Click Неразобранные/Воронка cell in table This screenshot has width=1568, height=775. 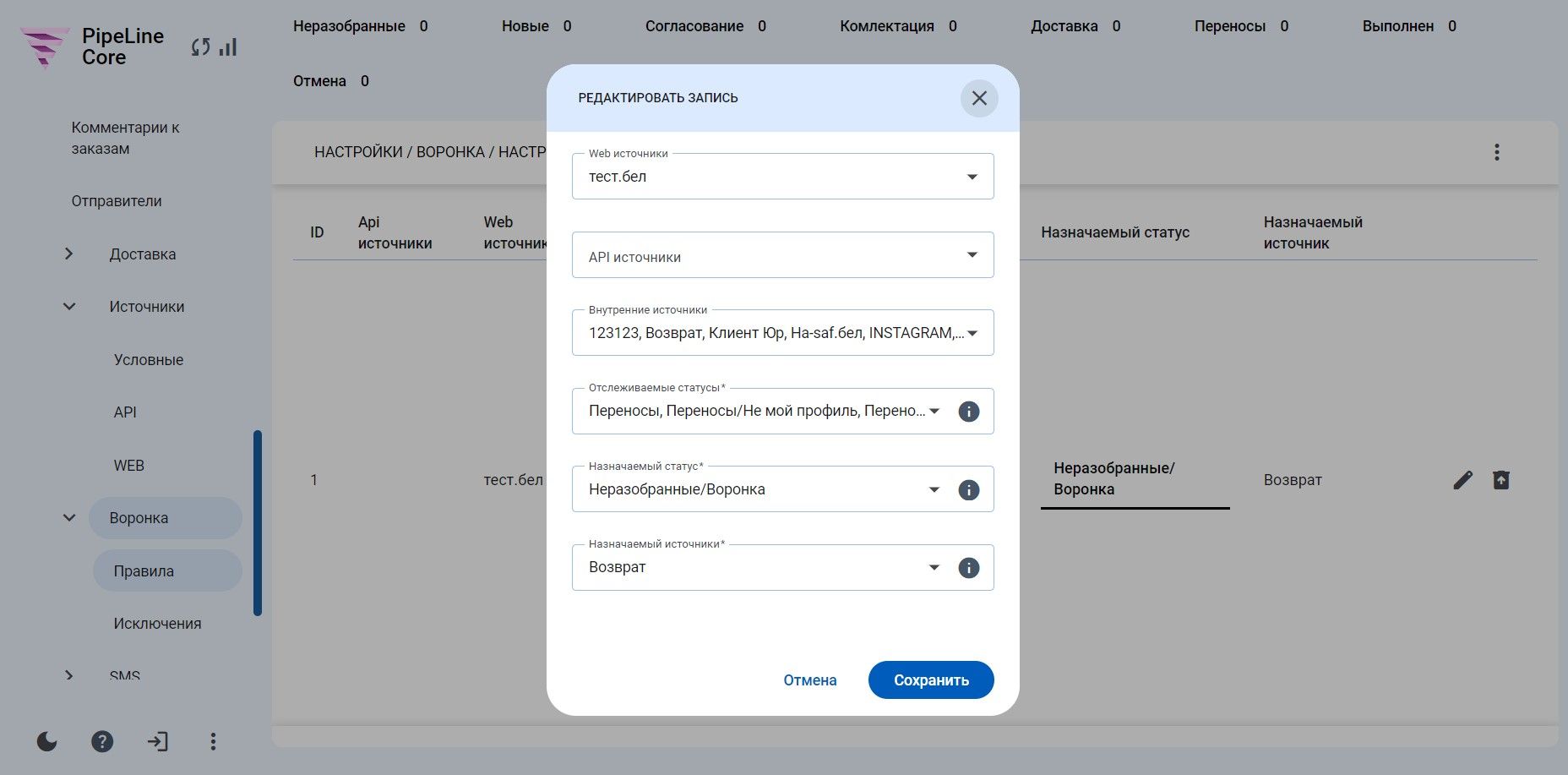coord(1135,479)
